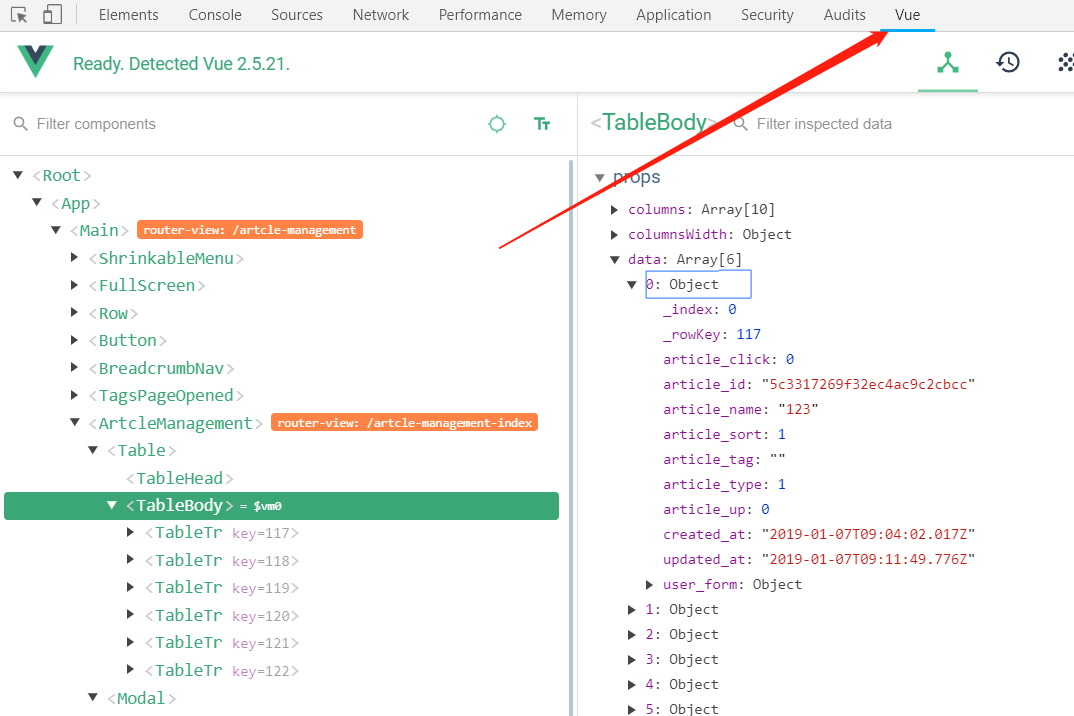This screenshot has height=716, width=1074.
Task: Click the select component target icon
Action: tap(497, 124)
